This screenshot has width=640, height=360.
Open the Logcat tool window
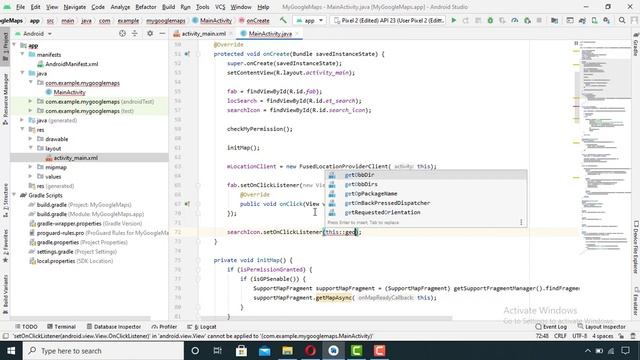(x=202, y=327)
